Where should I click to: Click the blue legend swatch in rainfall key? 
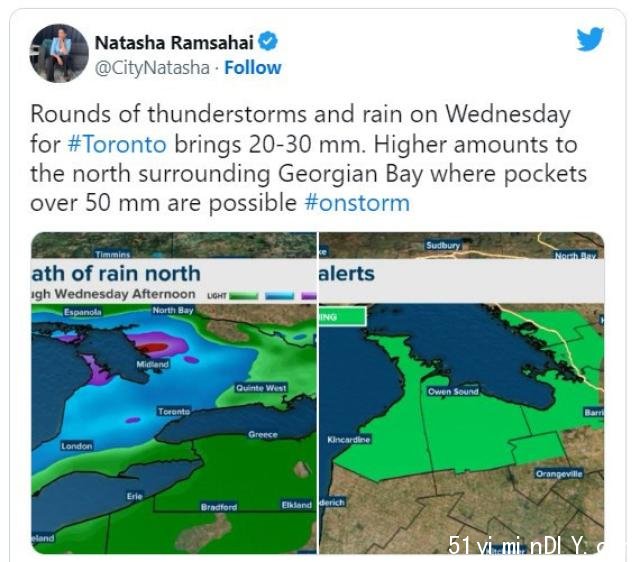[x=280, y=296]
